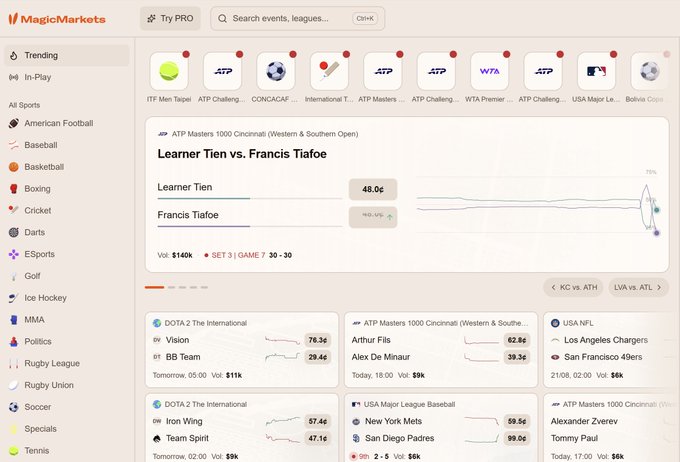Click Iron Wing price 57.4¢
The width and height of the screenshot is (680, 462).
[317, 421]
